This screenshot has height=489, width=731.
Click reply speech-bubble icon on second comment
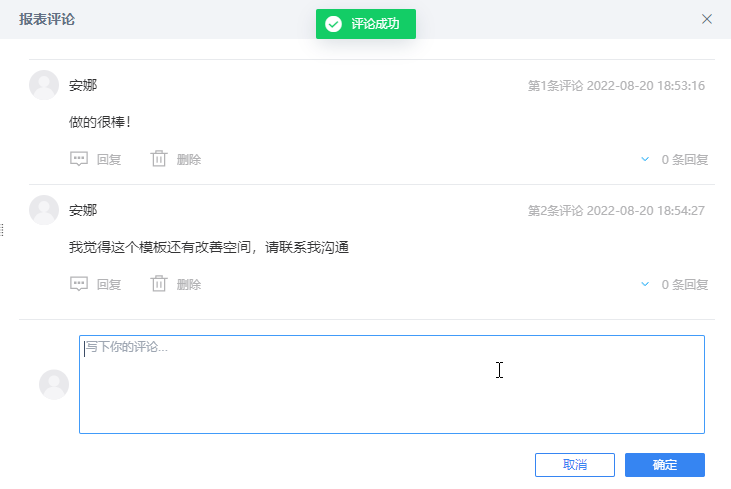pyautogui.click(x=79, y=284)
